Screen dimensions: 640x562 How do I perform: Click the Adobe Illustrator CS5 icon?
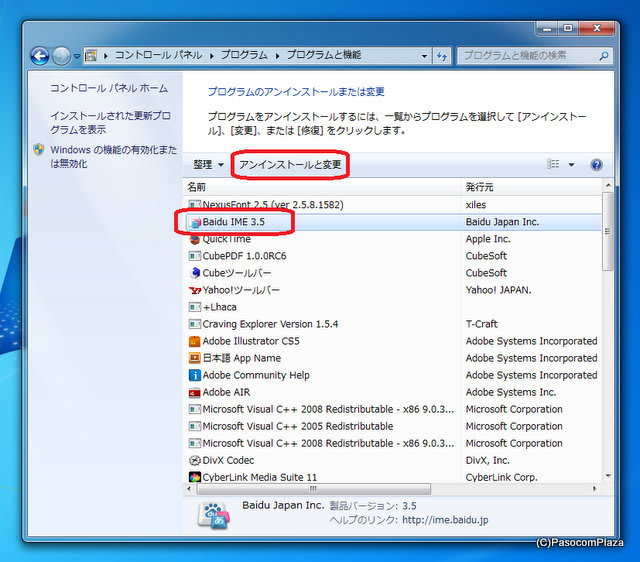click(x=195, y=341)
